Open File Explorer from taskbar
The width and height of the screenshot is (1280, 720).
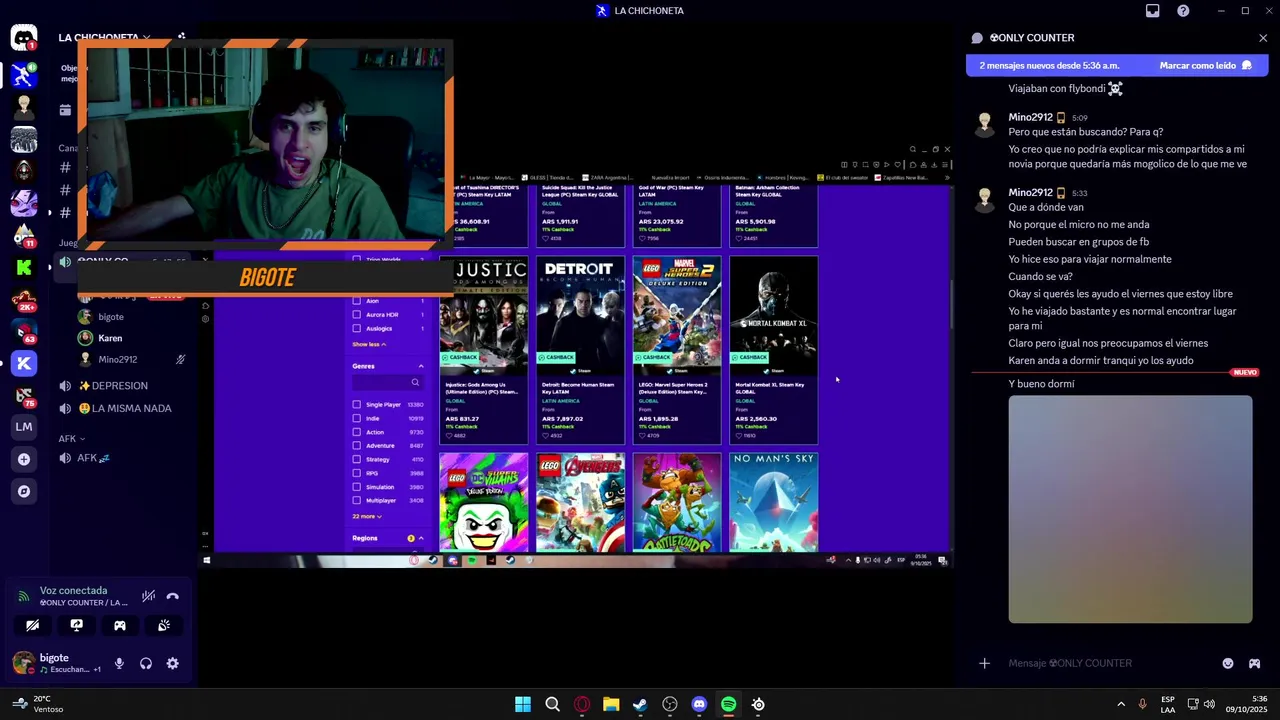[611, 705]
